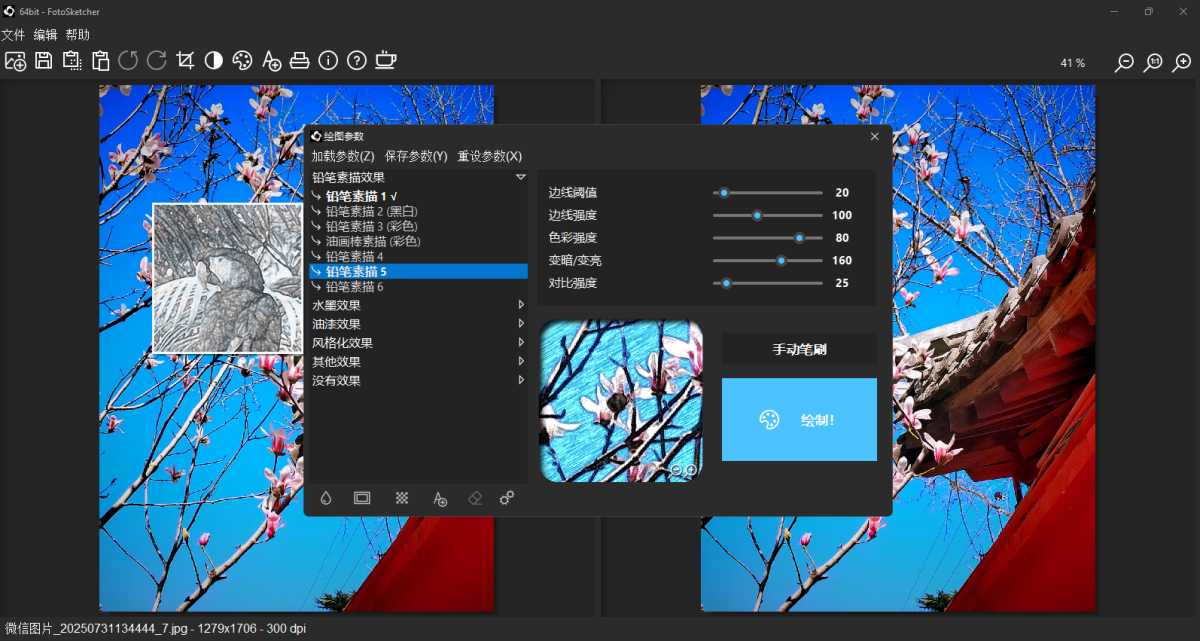Click the add text icon in the top toolbar
The image size is (1200, 641).
tap(271, 61)
